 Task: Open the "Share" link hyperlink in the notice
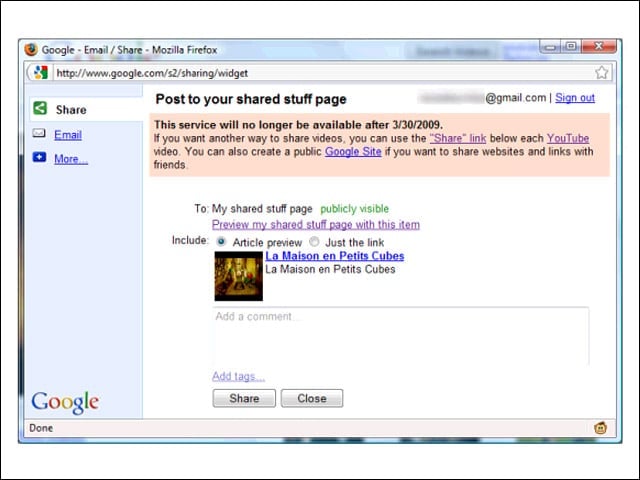point(458,138)
